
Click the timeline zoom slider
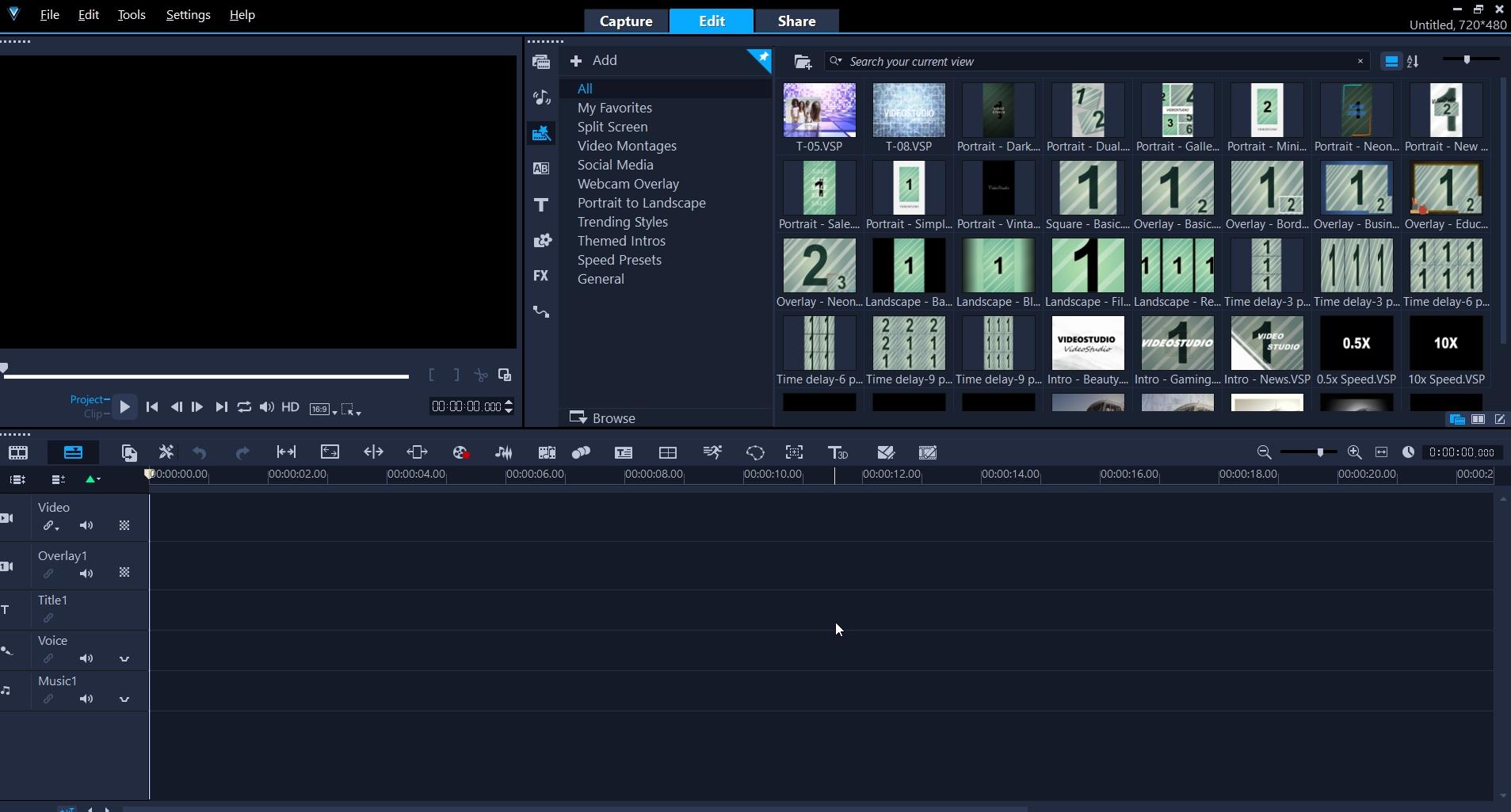(x=1319, y=452)
